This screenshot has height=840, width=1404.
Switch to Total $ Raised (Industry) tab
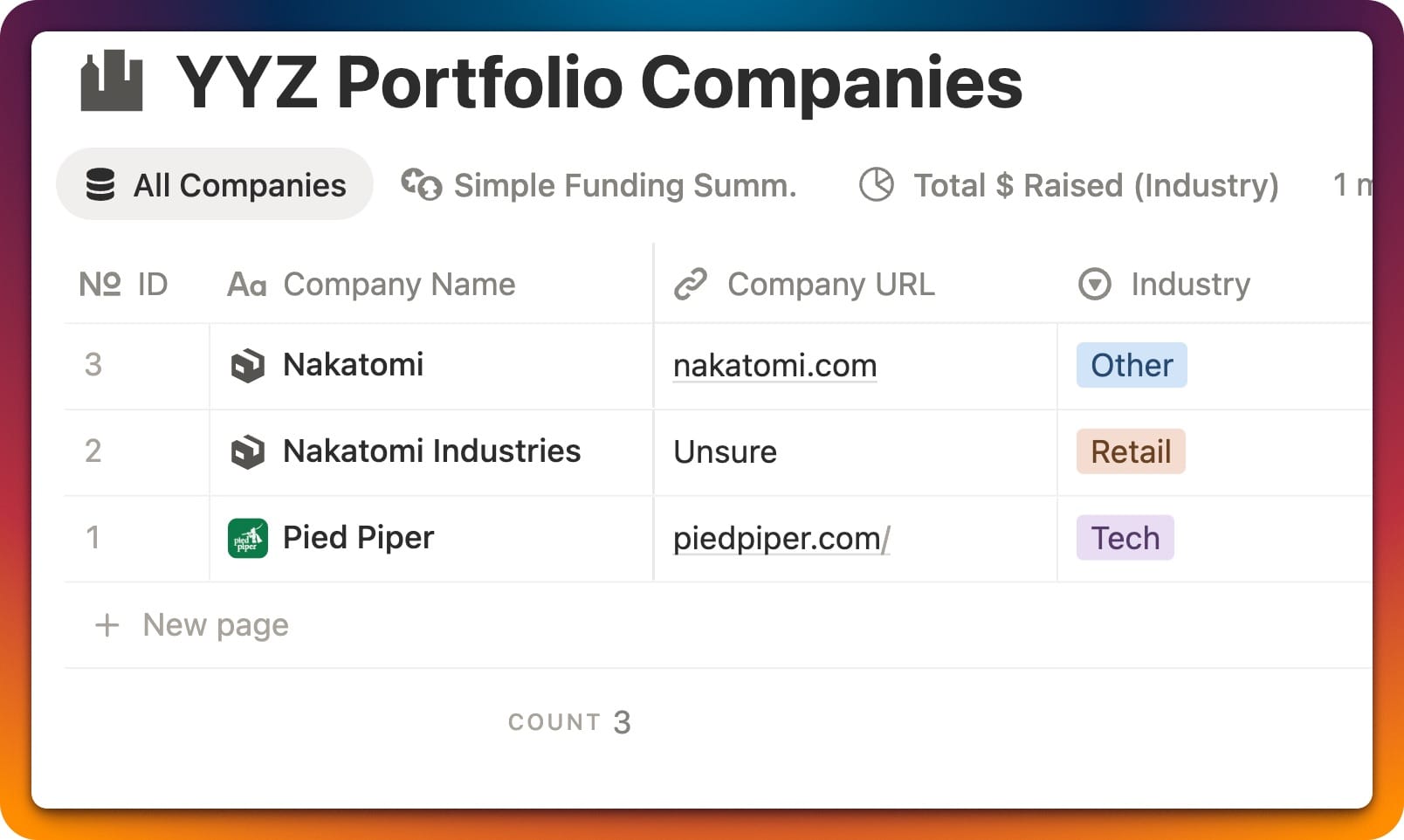pos(1095,185)
